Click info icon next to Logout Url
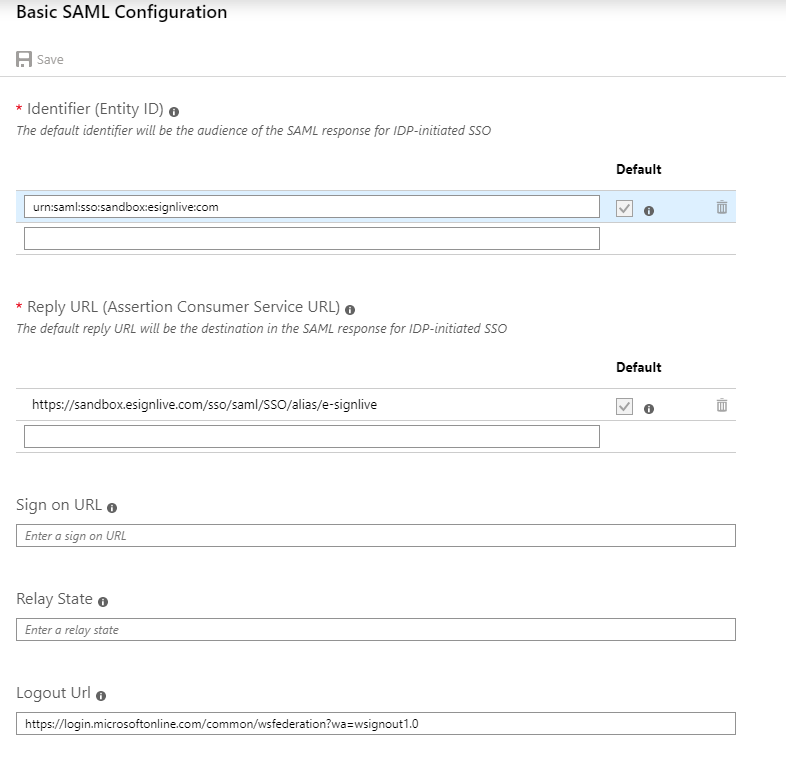The image size is (786, 776). pos(101,696)
